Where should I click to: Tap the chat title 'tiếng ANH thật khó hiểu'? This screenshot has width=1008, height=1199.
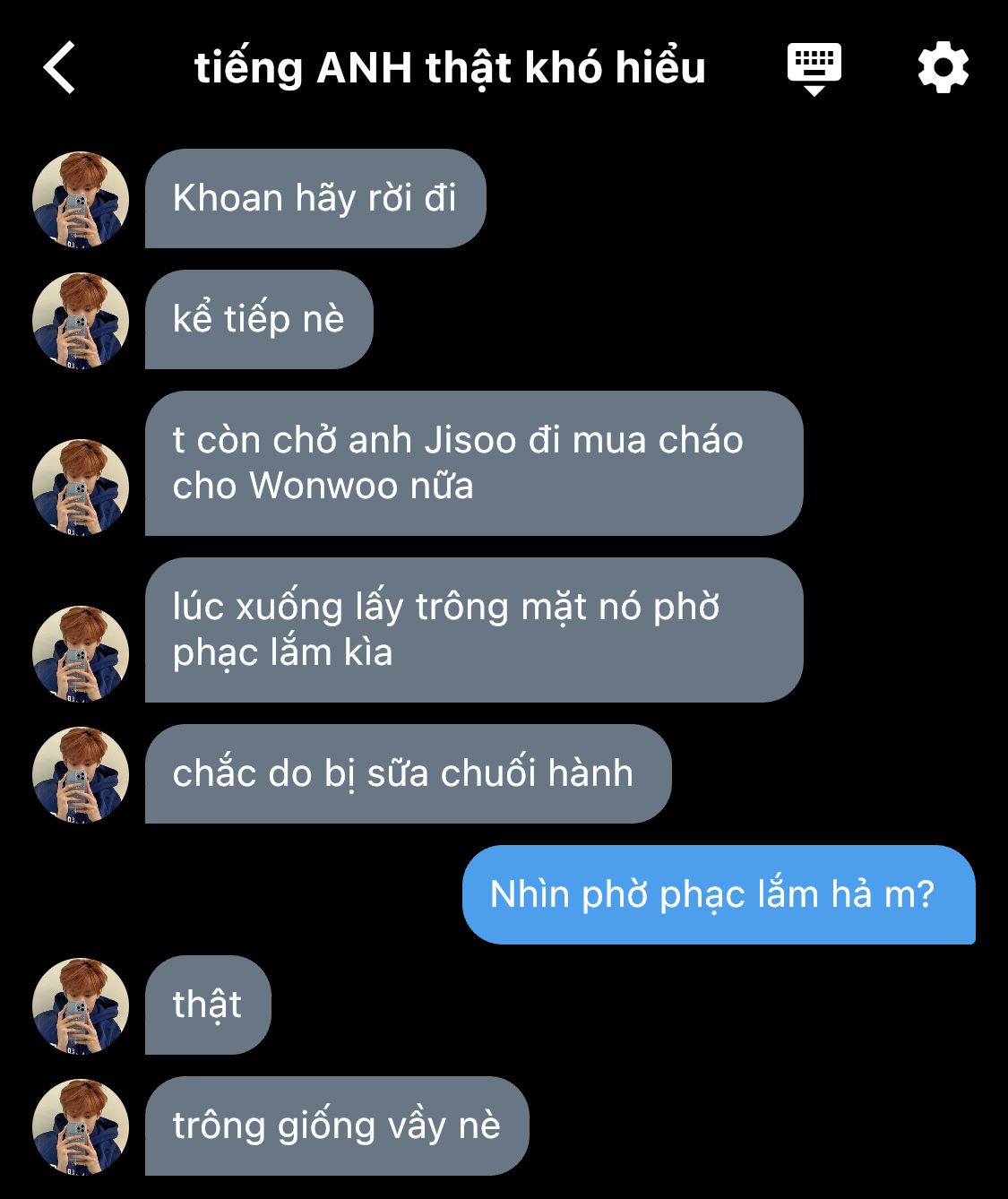450,68
